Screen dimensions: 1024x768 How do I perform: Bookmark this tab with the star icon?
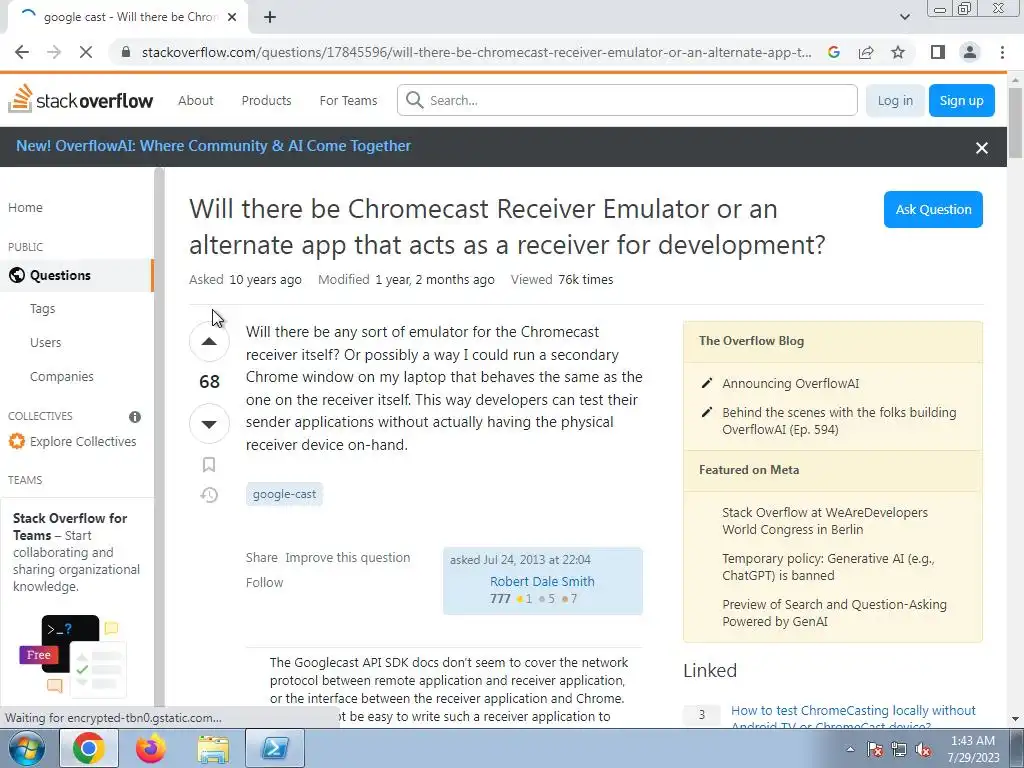[x=898, y=52]
